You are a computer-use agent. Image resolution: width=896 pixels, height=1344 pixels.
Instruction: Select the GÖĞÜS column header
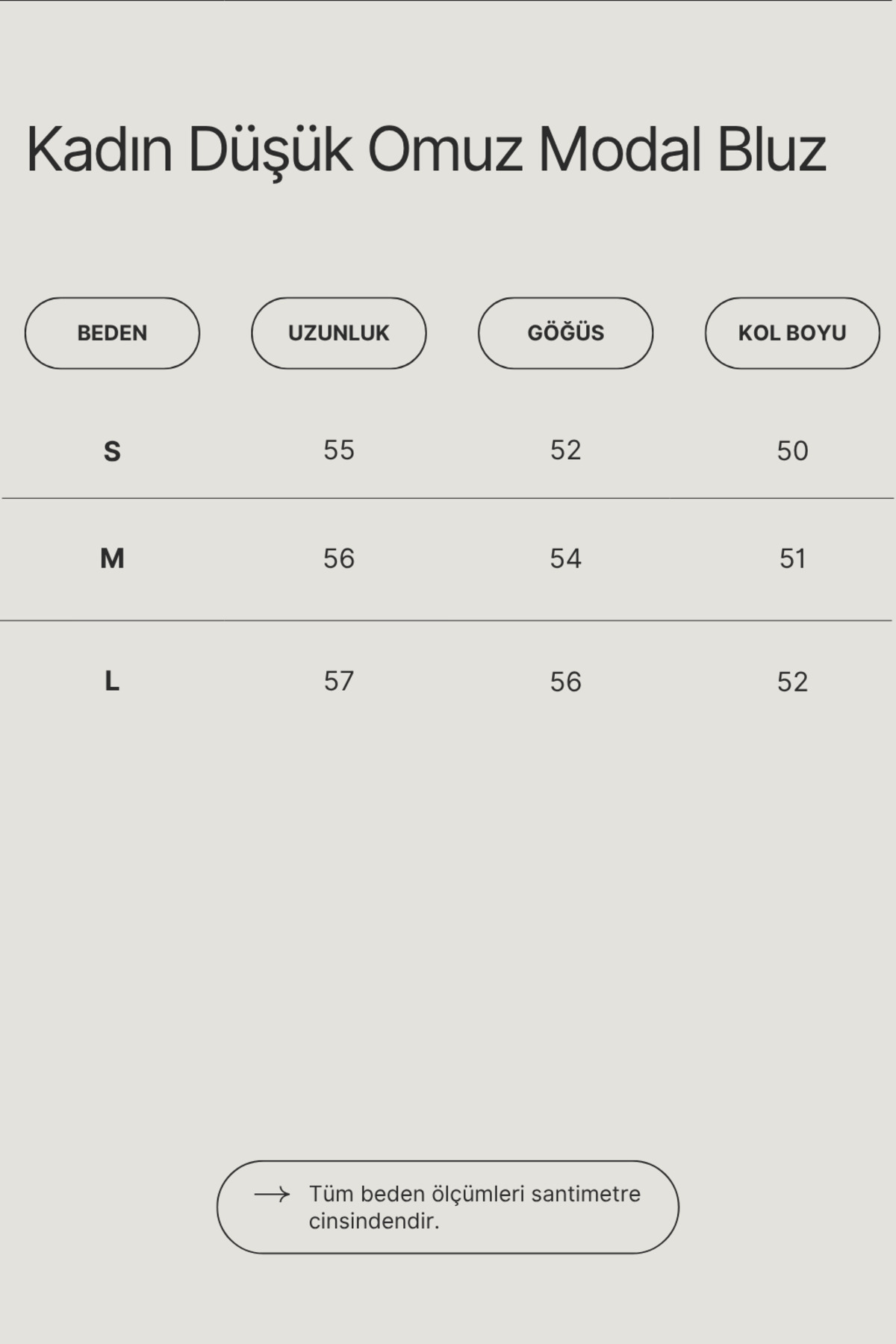pos(565,333)
